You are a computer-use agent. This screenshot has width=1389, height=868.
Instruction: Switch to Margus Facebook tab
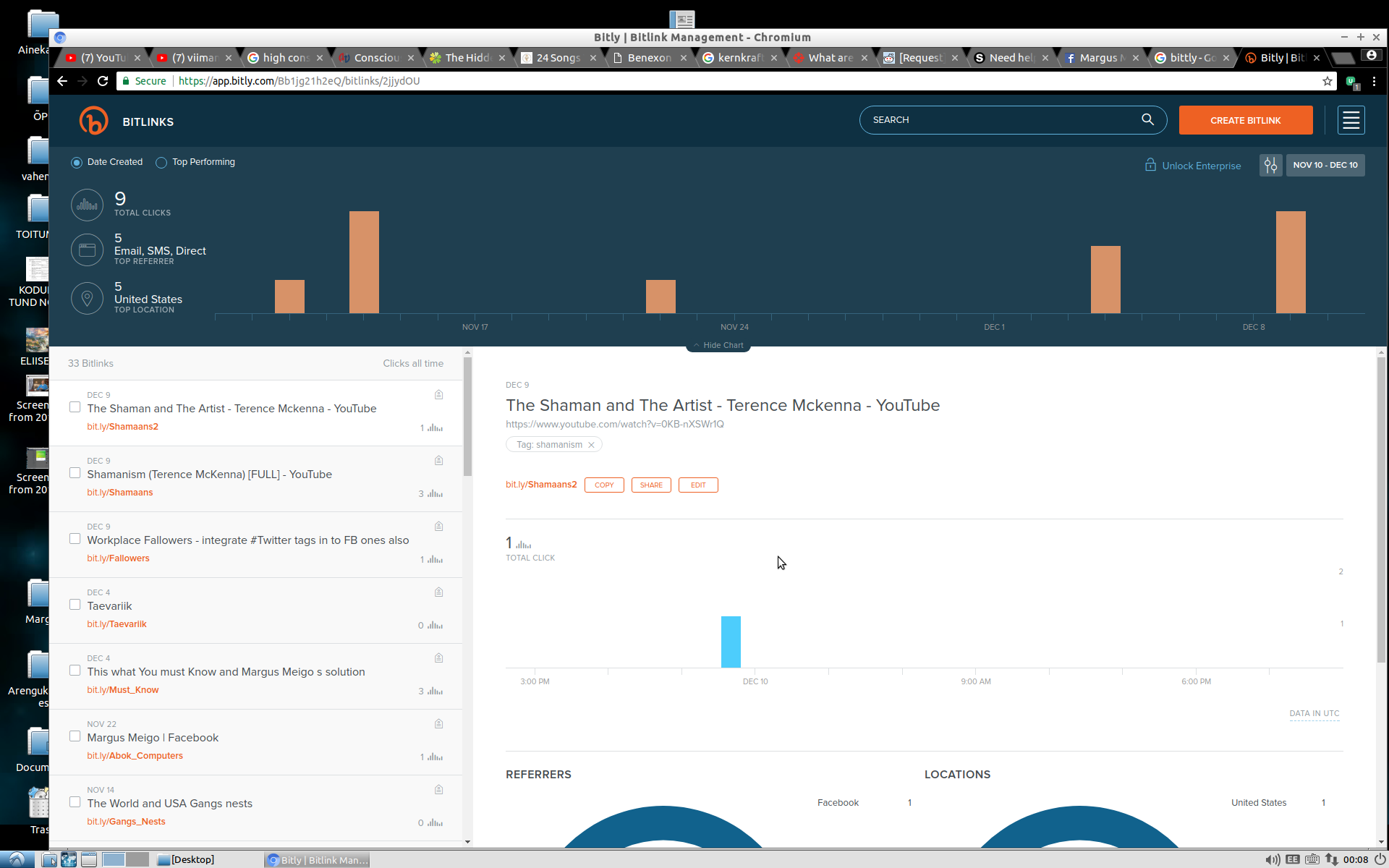click(1101, 58)
